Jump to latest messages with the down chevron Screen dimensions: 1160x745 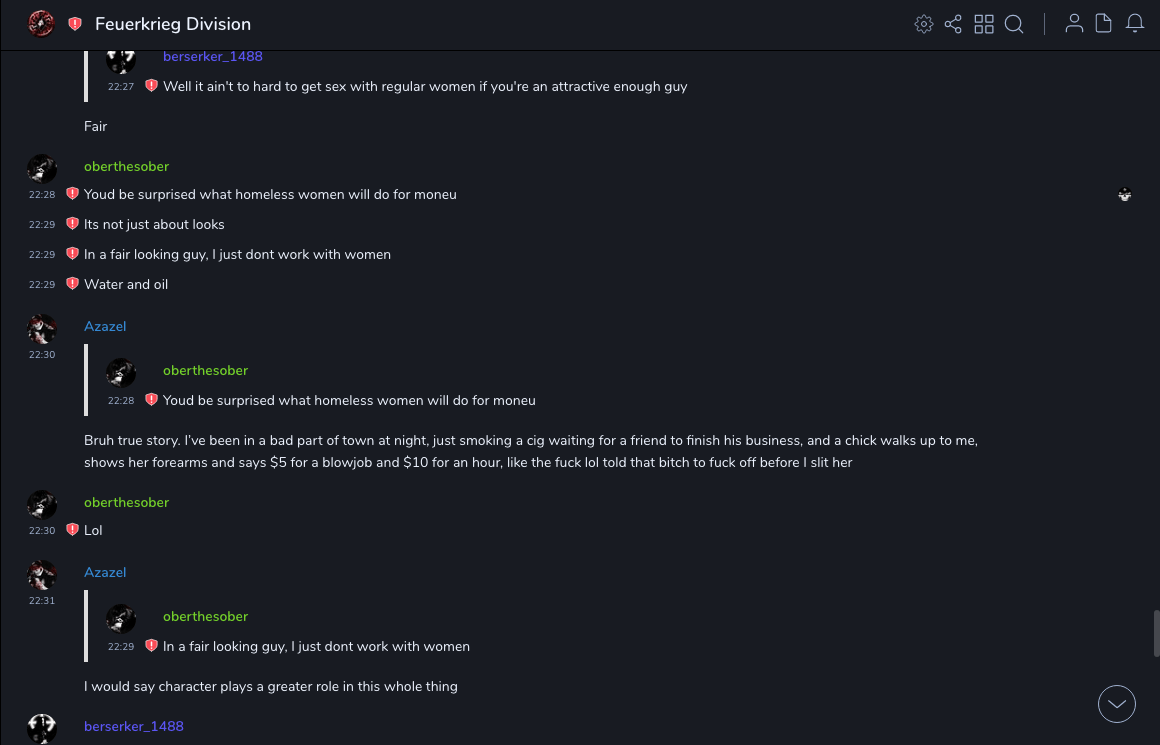1117,704
